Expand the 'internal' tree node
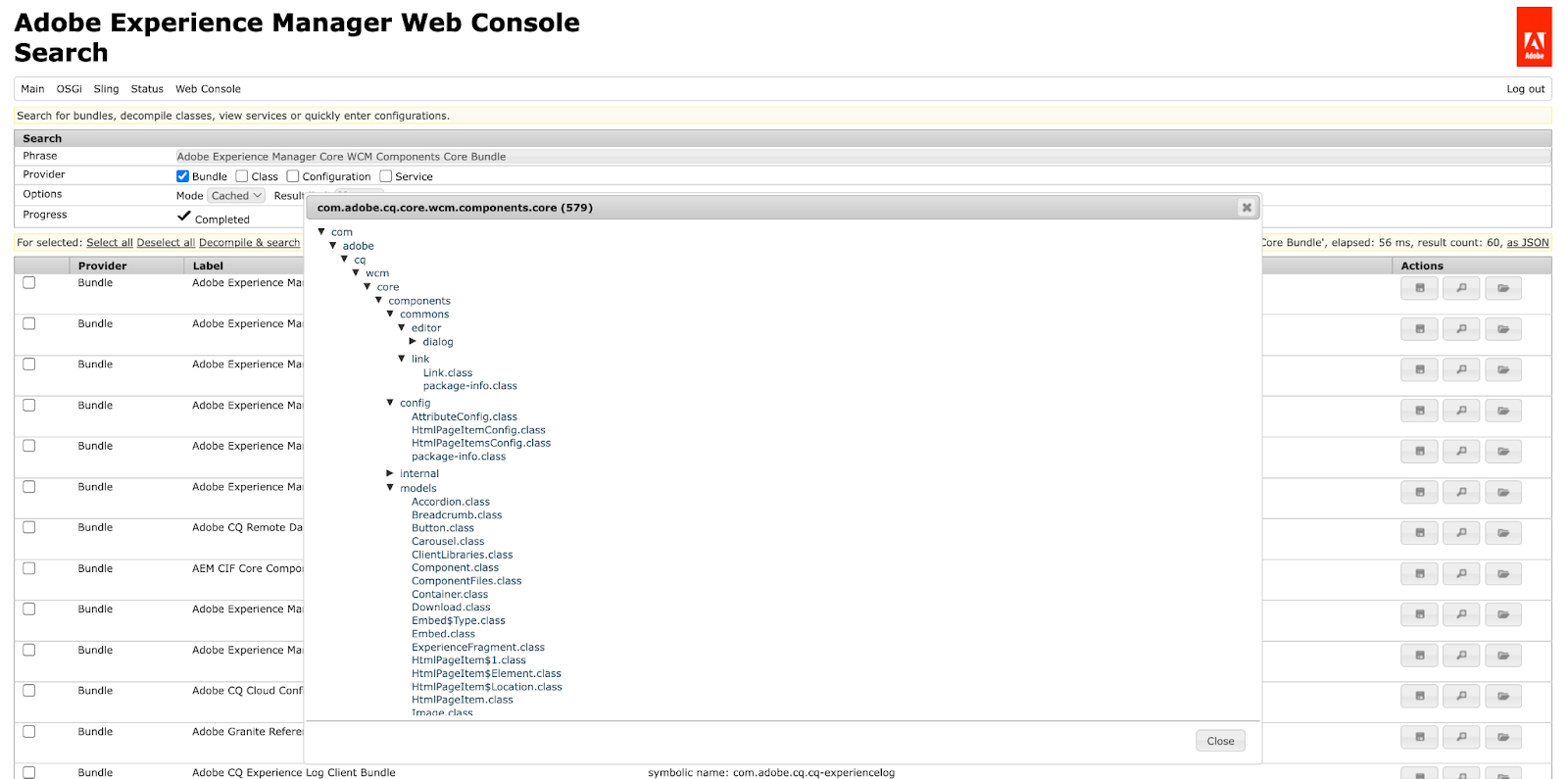Screen dimensions: 1568x779 coord(390,473)
